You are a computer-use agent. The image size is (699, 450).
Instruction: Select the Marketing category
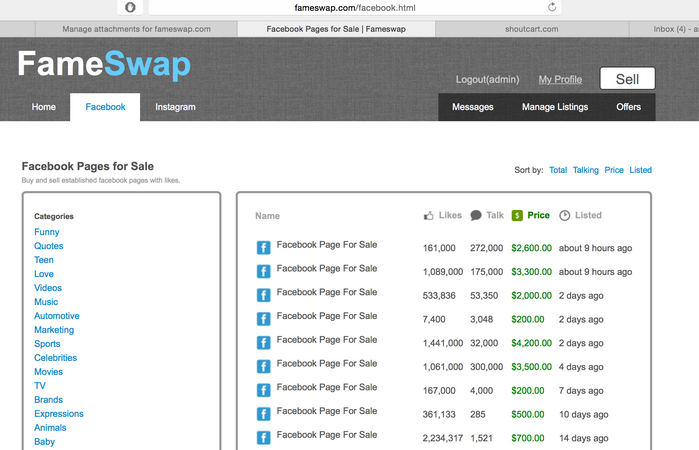(x=54, y=330)
